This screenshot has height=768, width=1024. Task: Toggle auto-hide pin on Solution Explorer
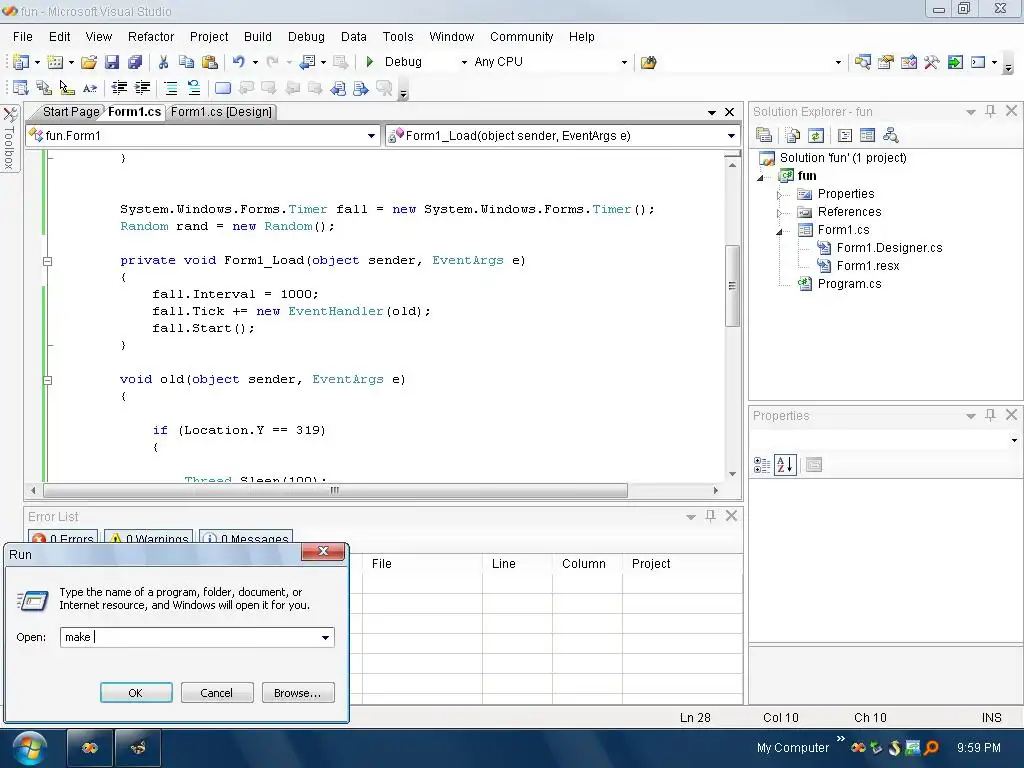coord(990,111)
